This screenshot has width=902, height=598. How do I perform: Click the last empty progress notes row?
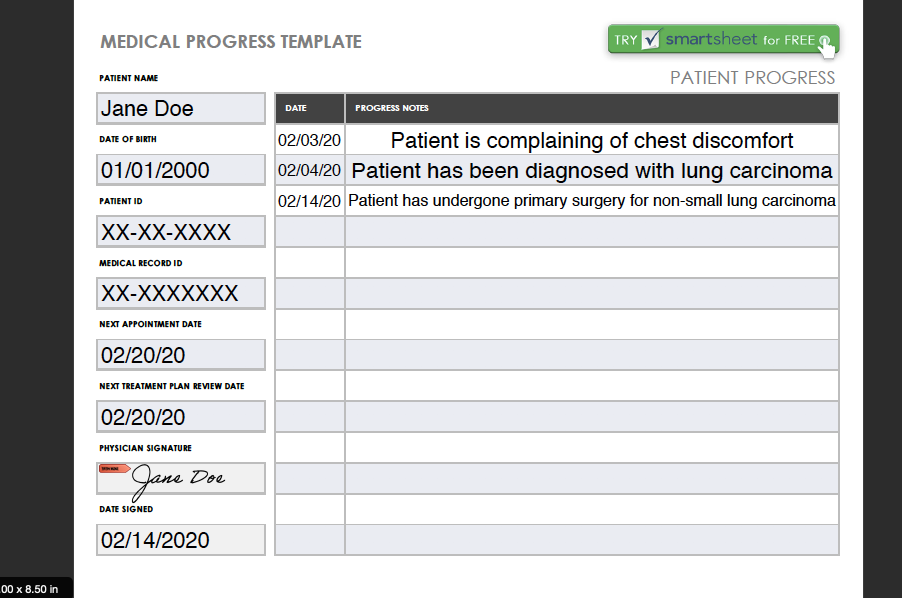(592, 540)
